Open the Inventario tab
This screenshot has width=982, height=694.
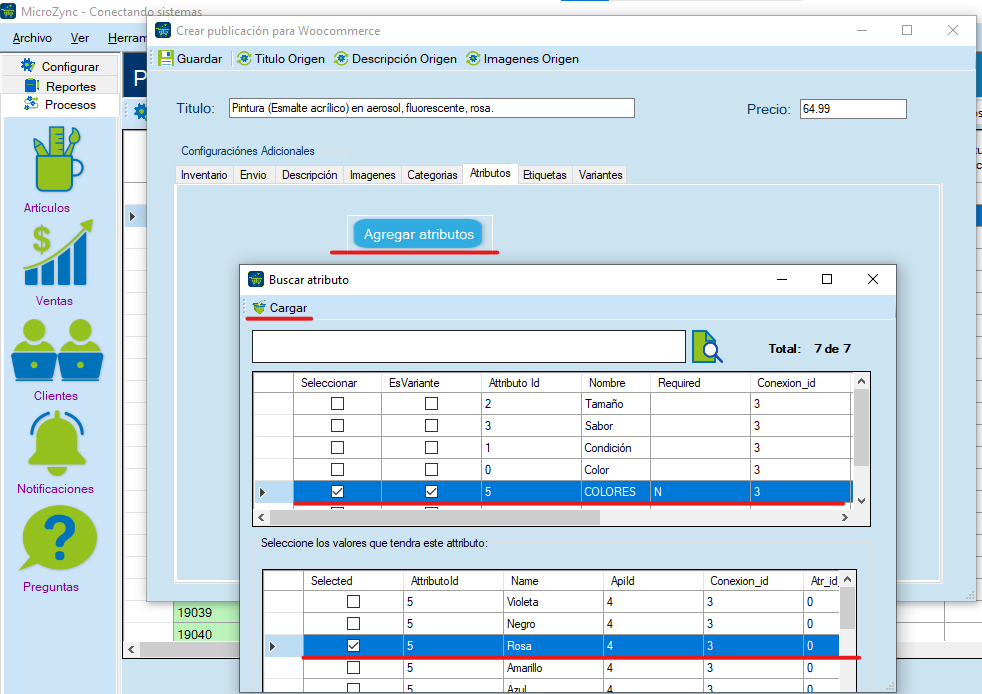(204, 175)
